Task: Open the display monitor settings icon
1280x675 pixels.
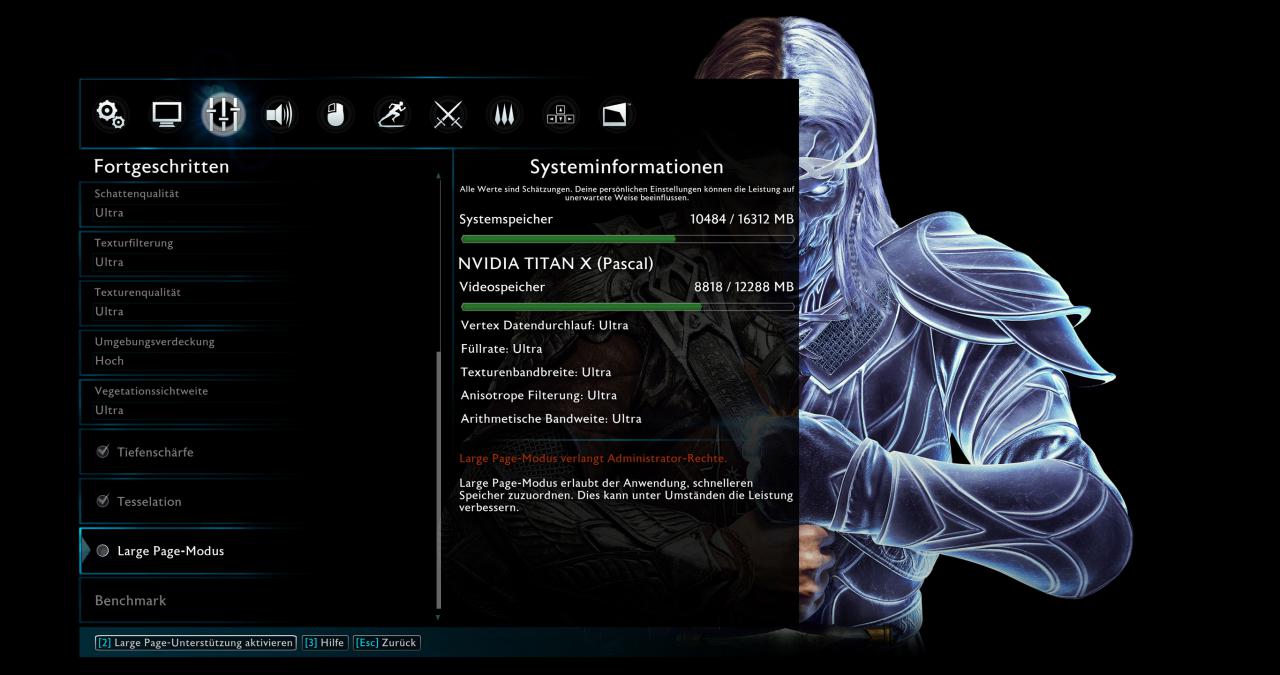Action: click(x=167, y=115)
